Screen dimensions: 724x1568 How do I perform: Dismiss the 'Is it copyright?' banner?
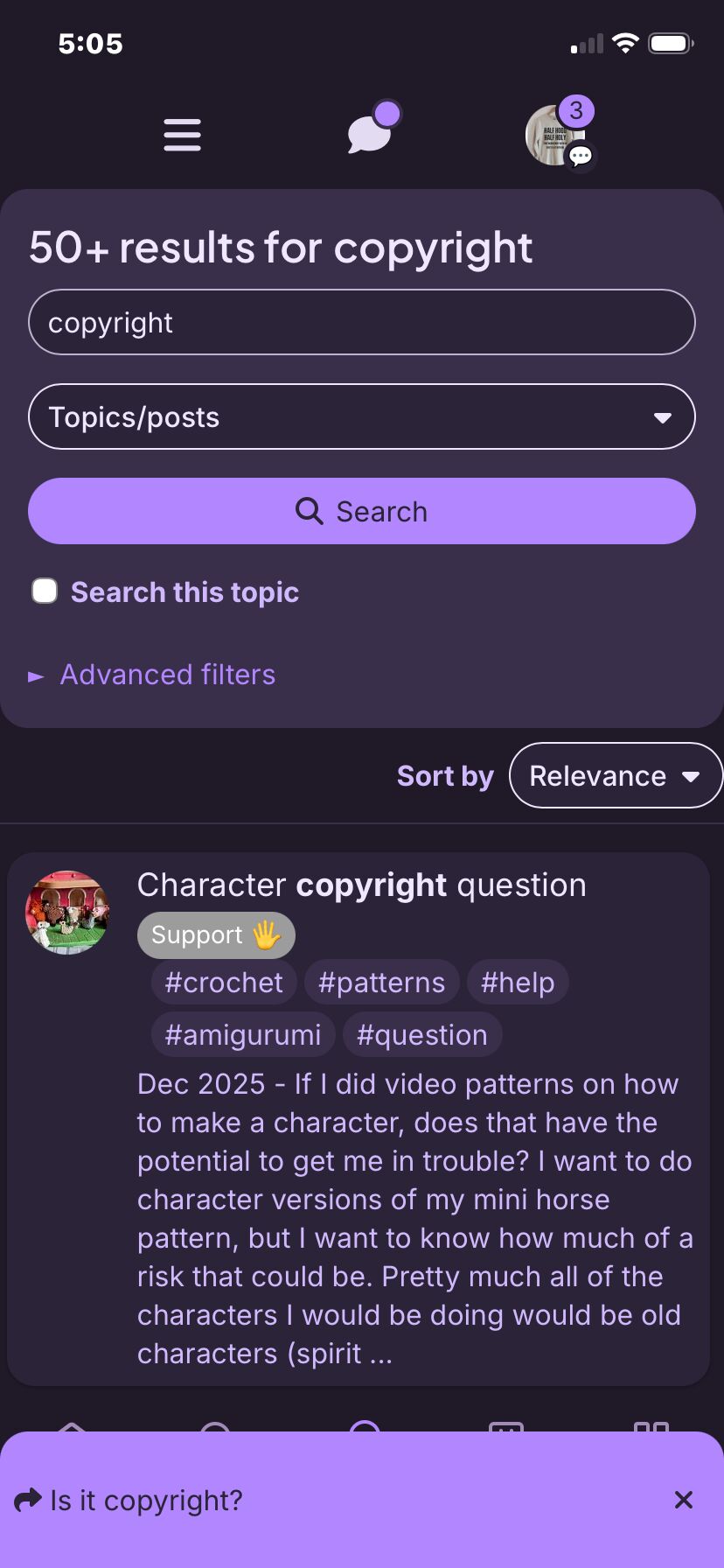coord(684,1501)
